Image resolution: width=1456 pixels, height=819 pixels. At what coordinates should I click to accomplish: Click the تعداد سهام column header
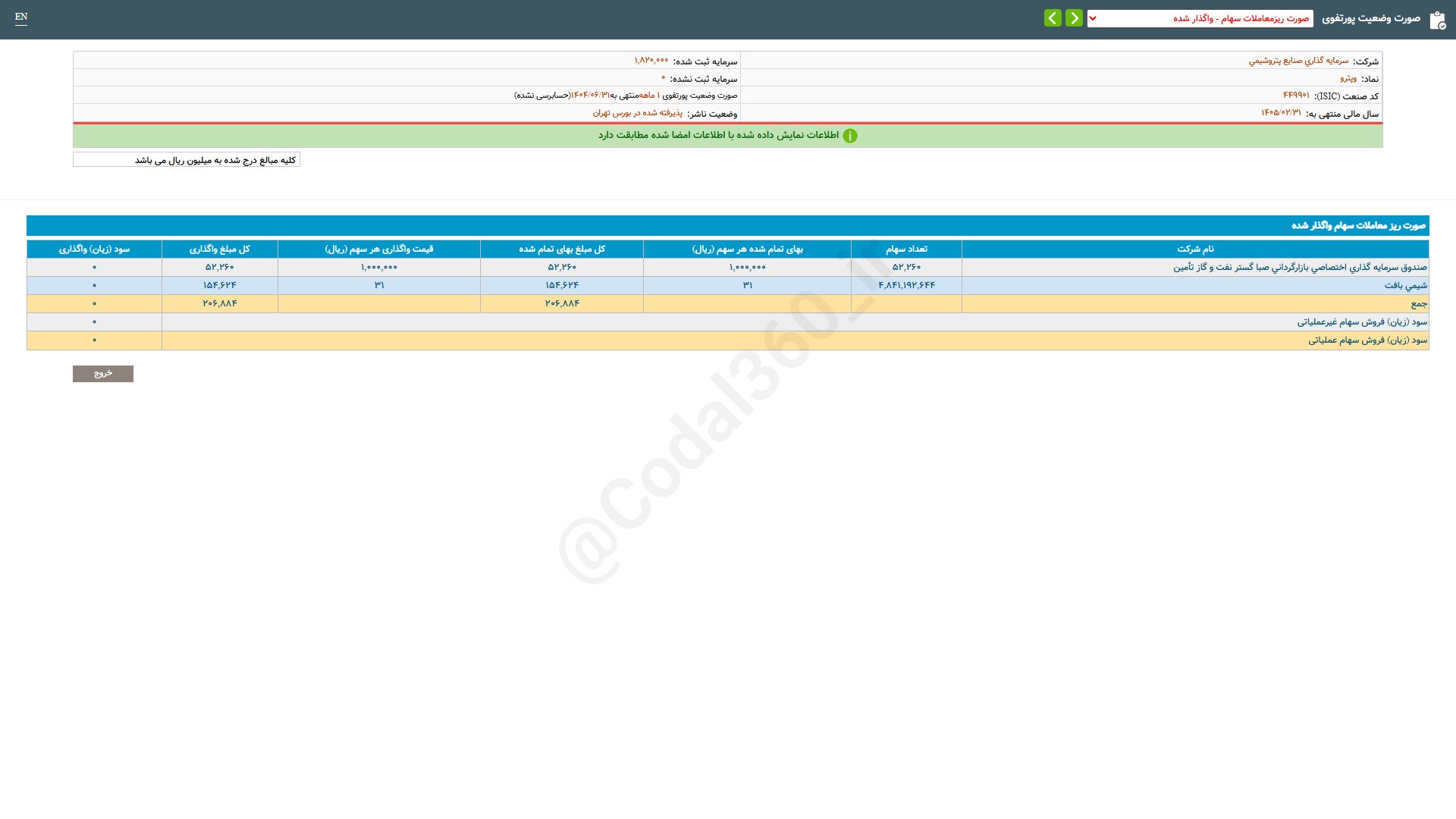click(906, 249)
